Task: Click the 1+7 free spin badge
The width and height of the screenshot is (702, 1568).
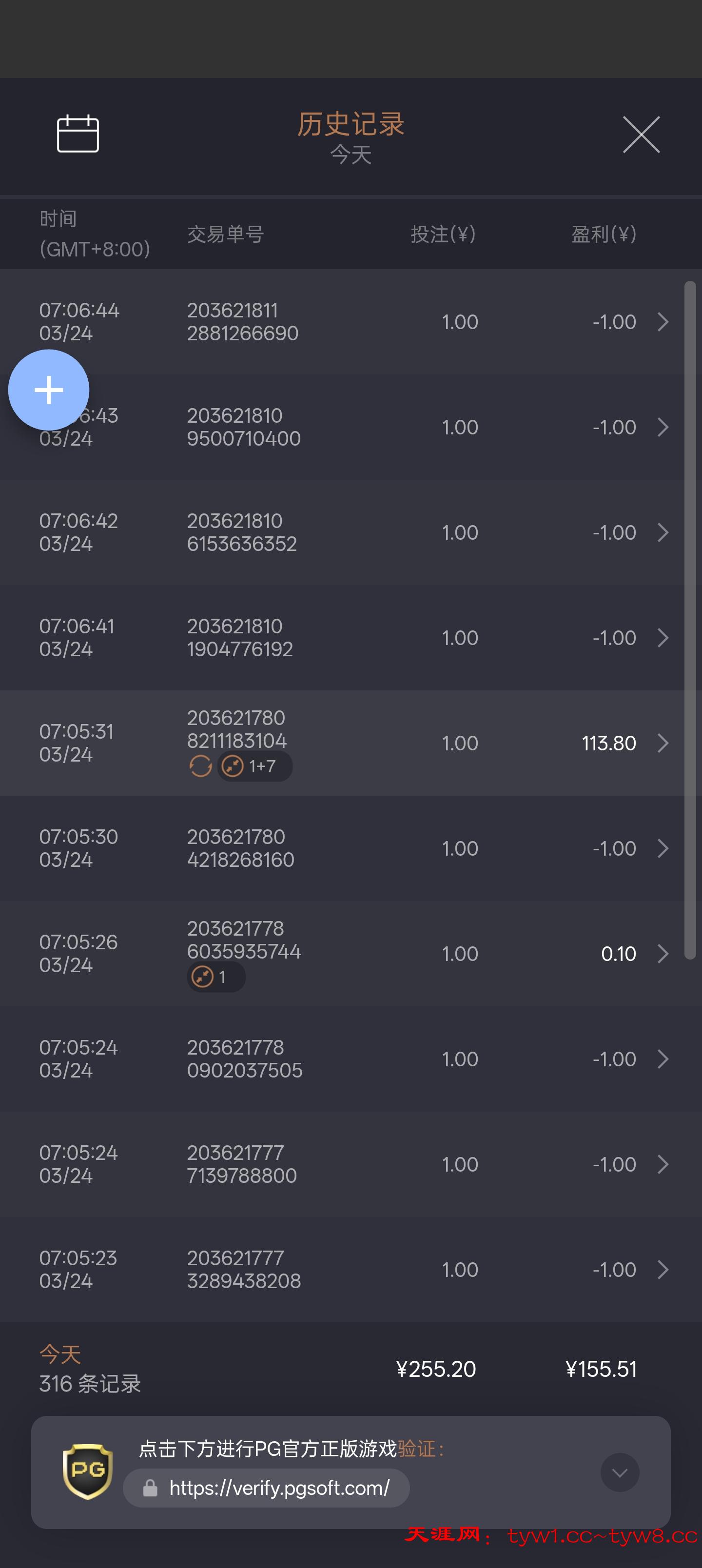Action: click(x=255, y=766)
